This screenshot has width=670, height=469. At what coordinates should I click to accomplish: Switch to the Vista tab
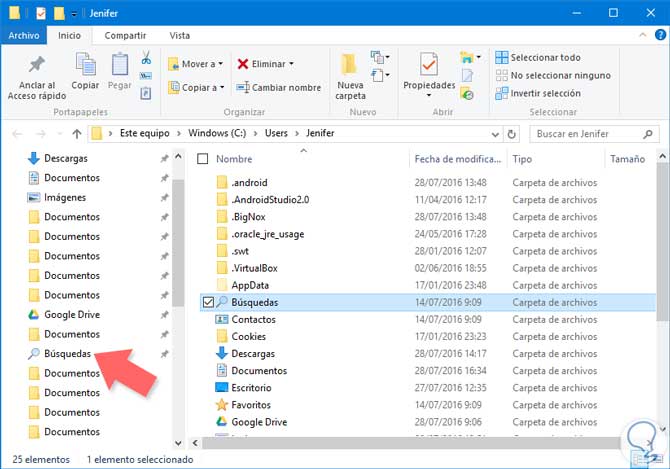coord(179,35)
